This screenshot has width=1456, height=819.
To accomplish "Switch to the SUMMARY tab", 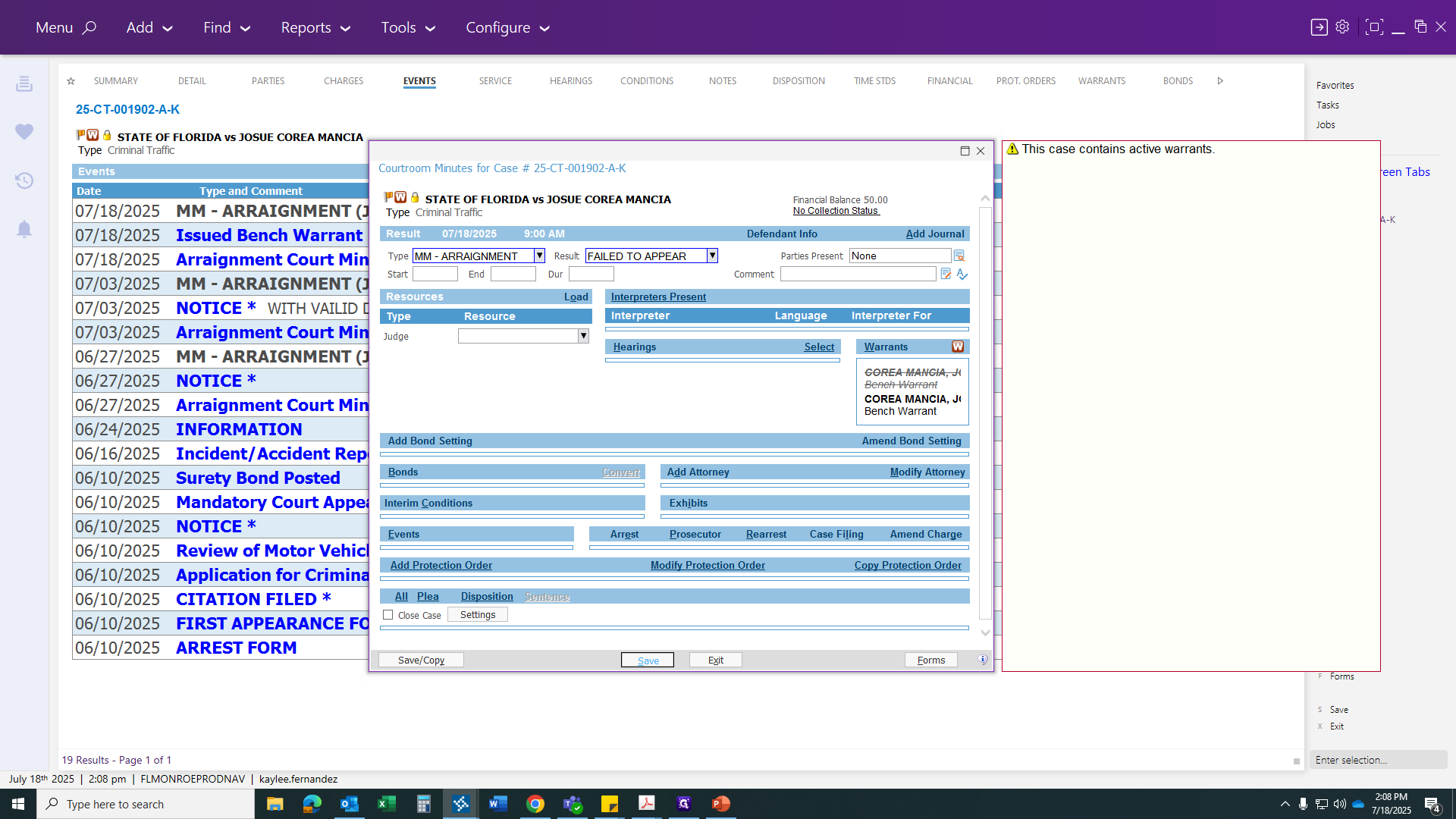I will coord(116,81).
